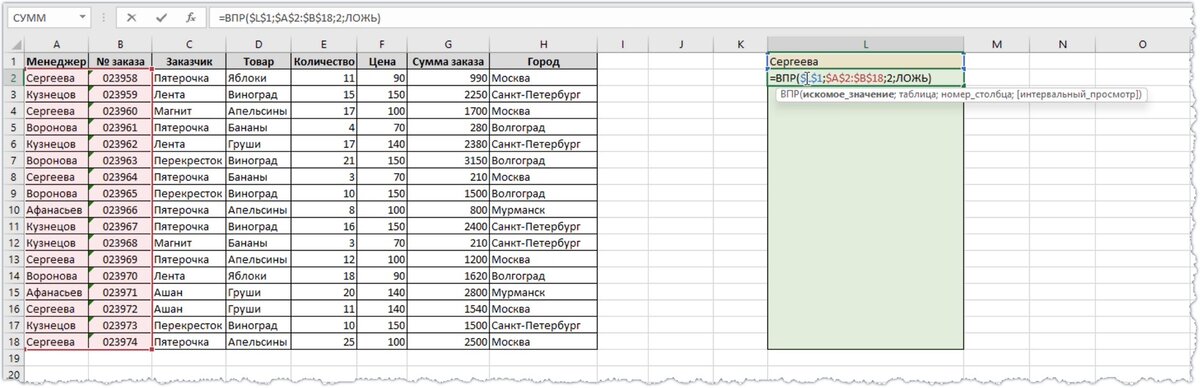Click the искомое_значение argument in the tooltip
This screenshot has width=1200, height=388.
[x=851, y=94]
